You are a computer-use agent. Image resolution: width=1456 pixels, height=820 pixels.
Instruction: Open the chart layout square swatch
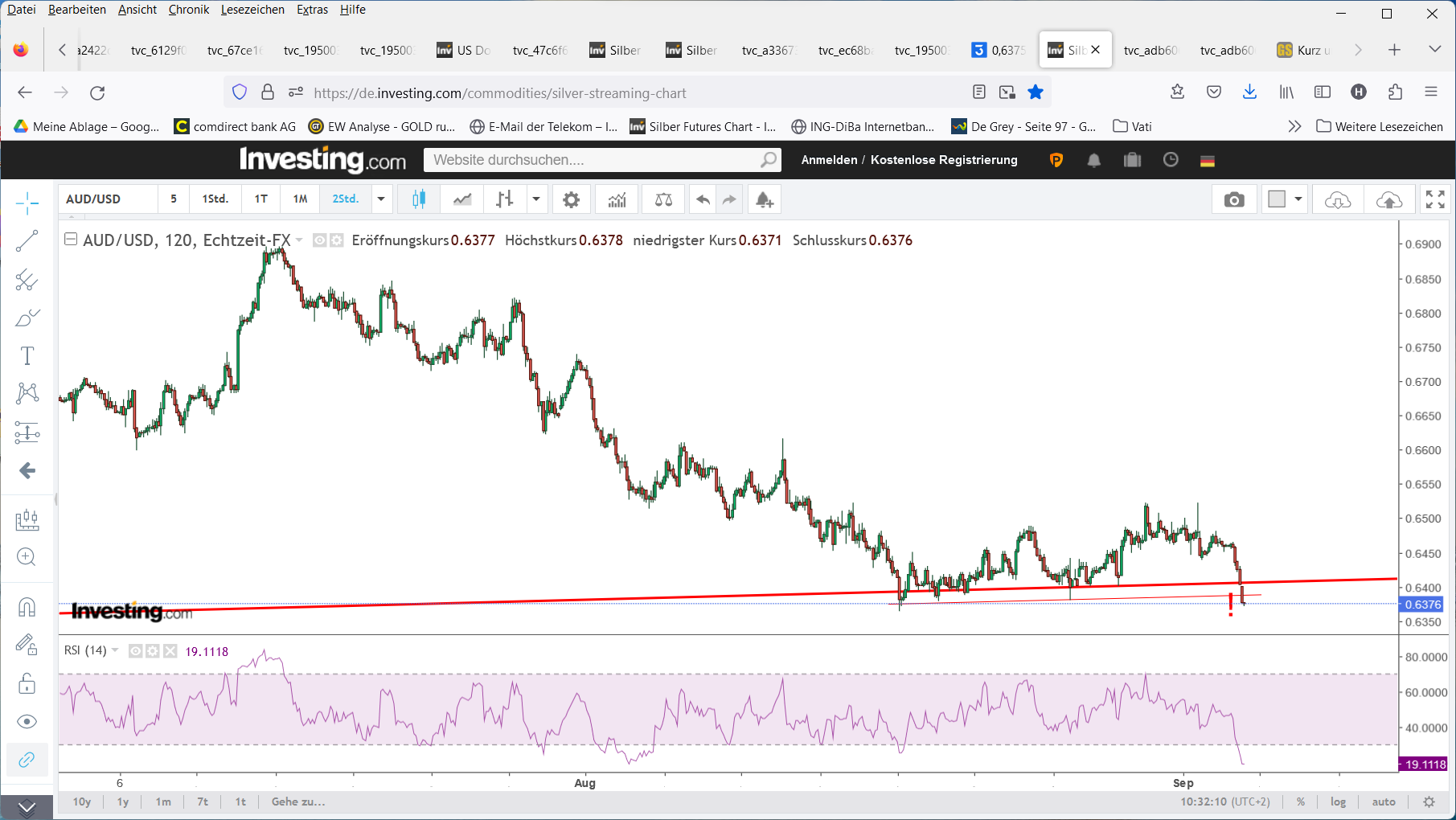1277,199
